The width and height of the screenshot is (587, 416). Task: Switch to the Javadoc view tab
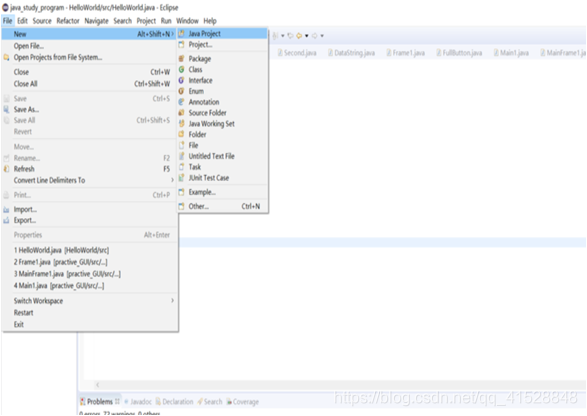pos(138,402)
